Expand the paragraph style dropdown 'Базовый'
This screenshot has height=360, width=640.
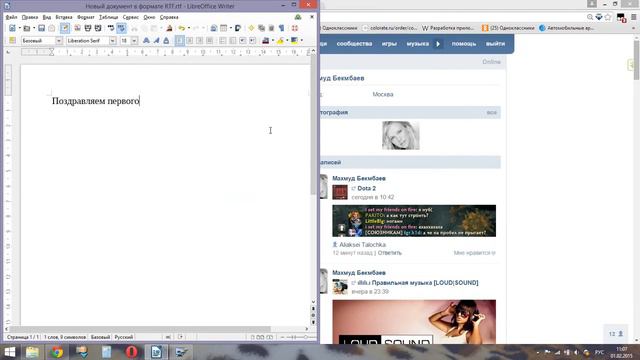pyautogui.click(x=59, y=41)
